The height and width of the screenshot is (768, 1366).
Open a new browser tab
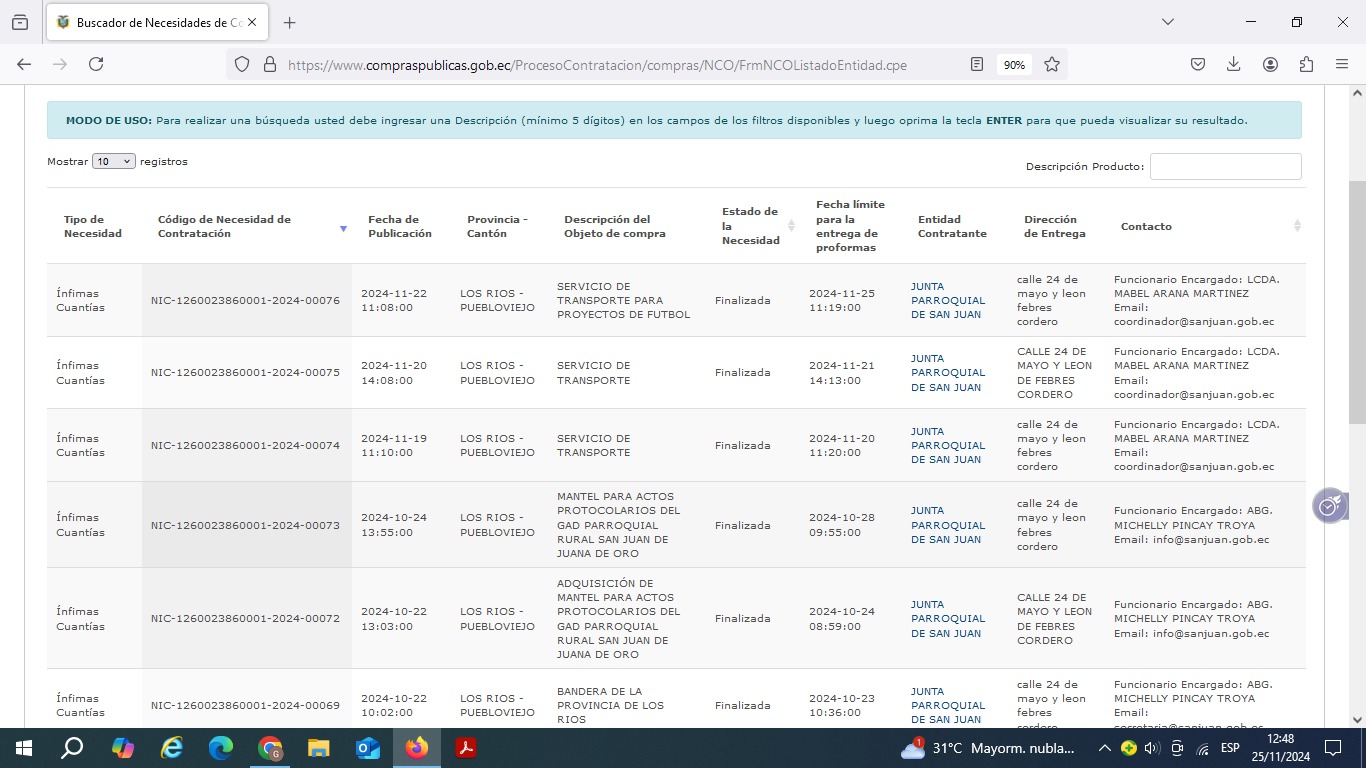290,22
